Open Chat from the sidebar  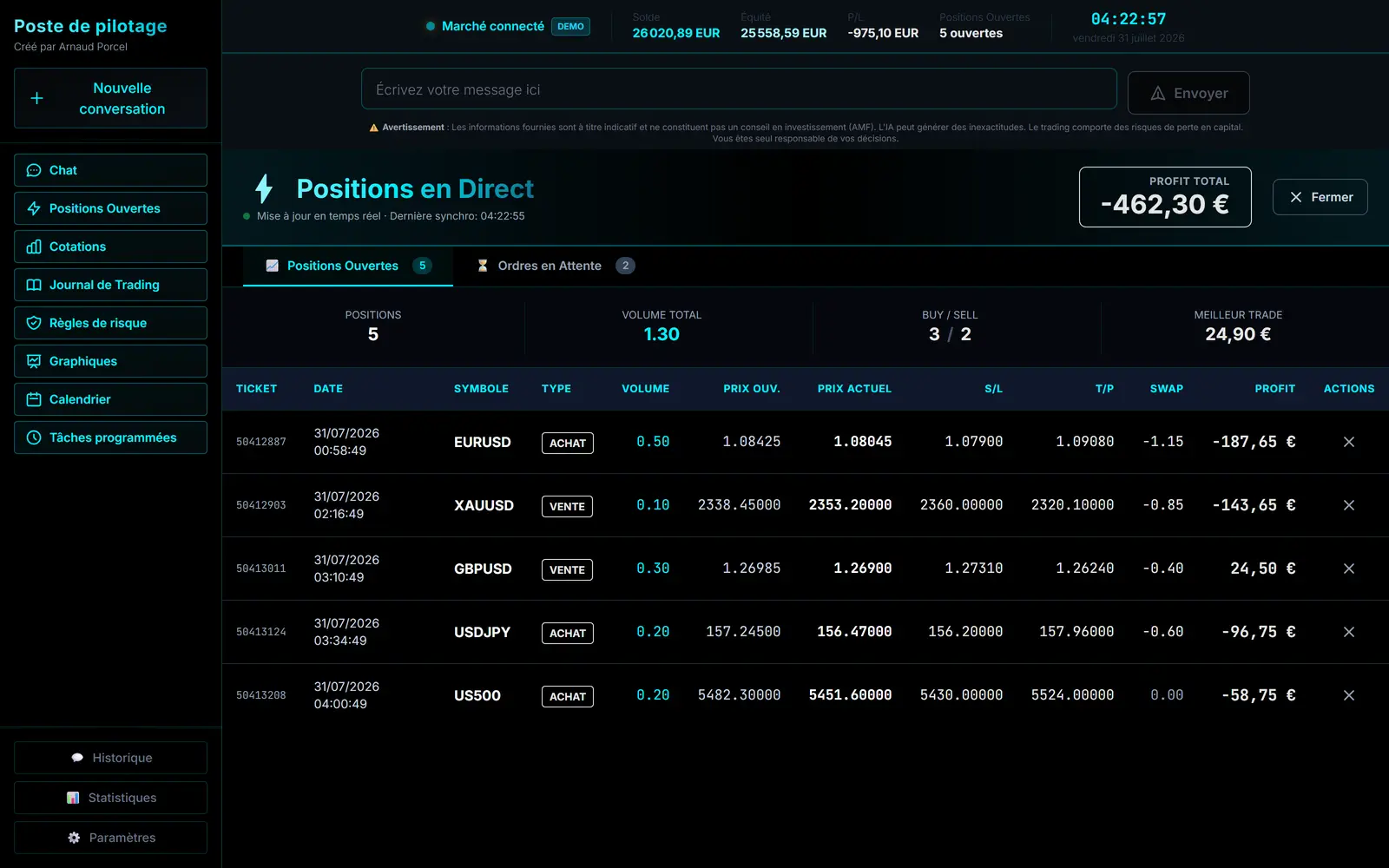pyautogui.click(x=110, y=170)
